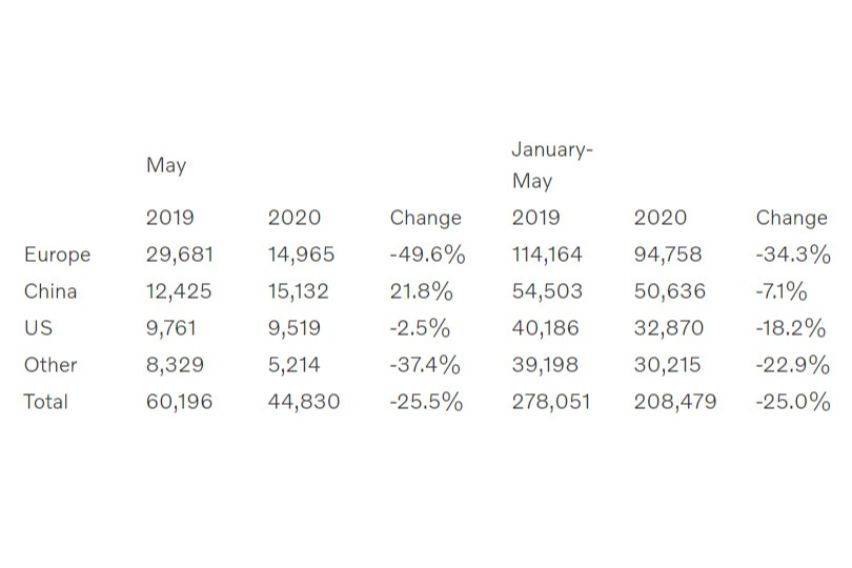Select US May 2019 value 9,761
Screen dimensions: 852x568
(171, 328)
